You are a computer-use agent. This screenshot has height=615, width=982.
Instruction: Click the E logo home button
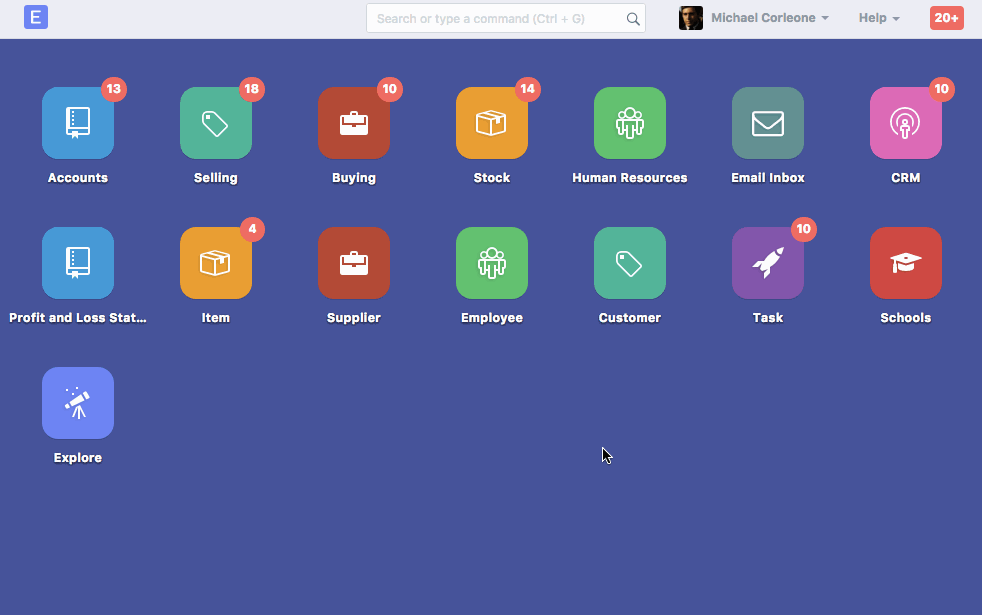(x=36, y=17)
